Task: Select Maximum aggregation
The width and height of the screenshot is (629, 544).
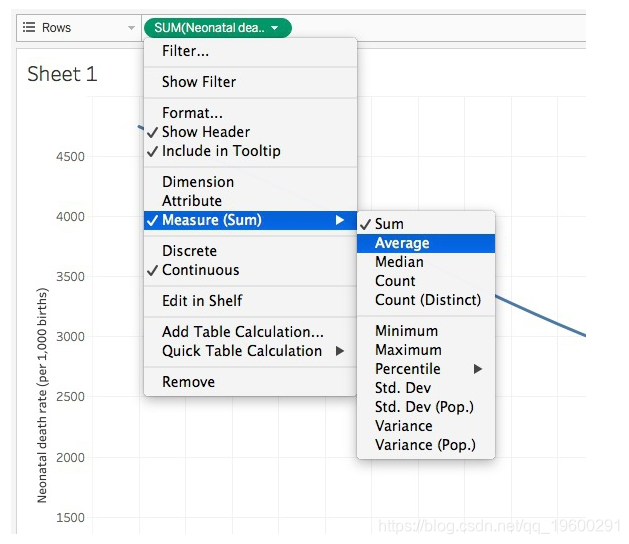Action: pos(426,350)
